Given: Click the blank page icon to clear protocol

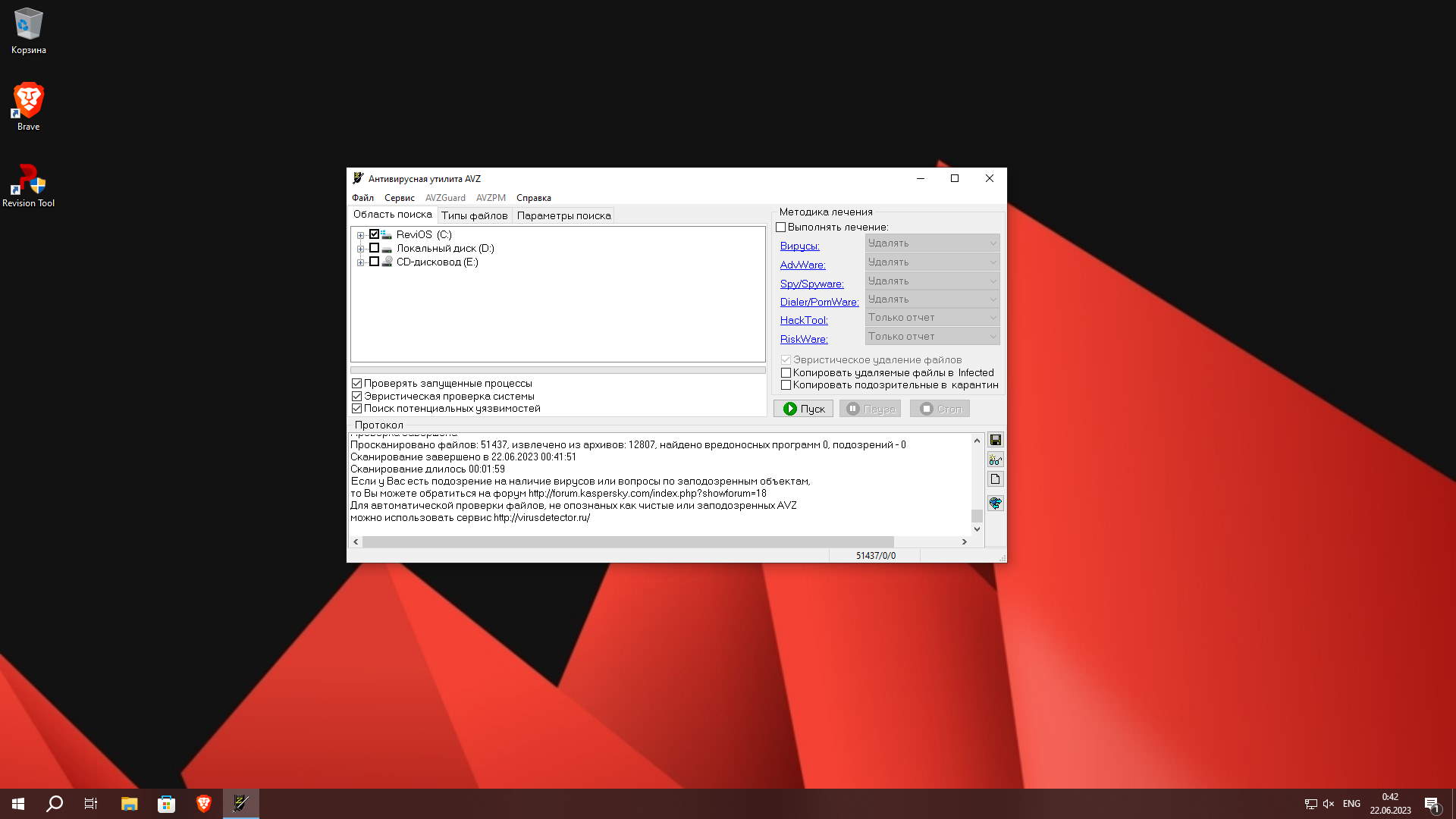Looking at the screenshot, I should [x=995, y=479].
